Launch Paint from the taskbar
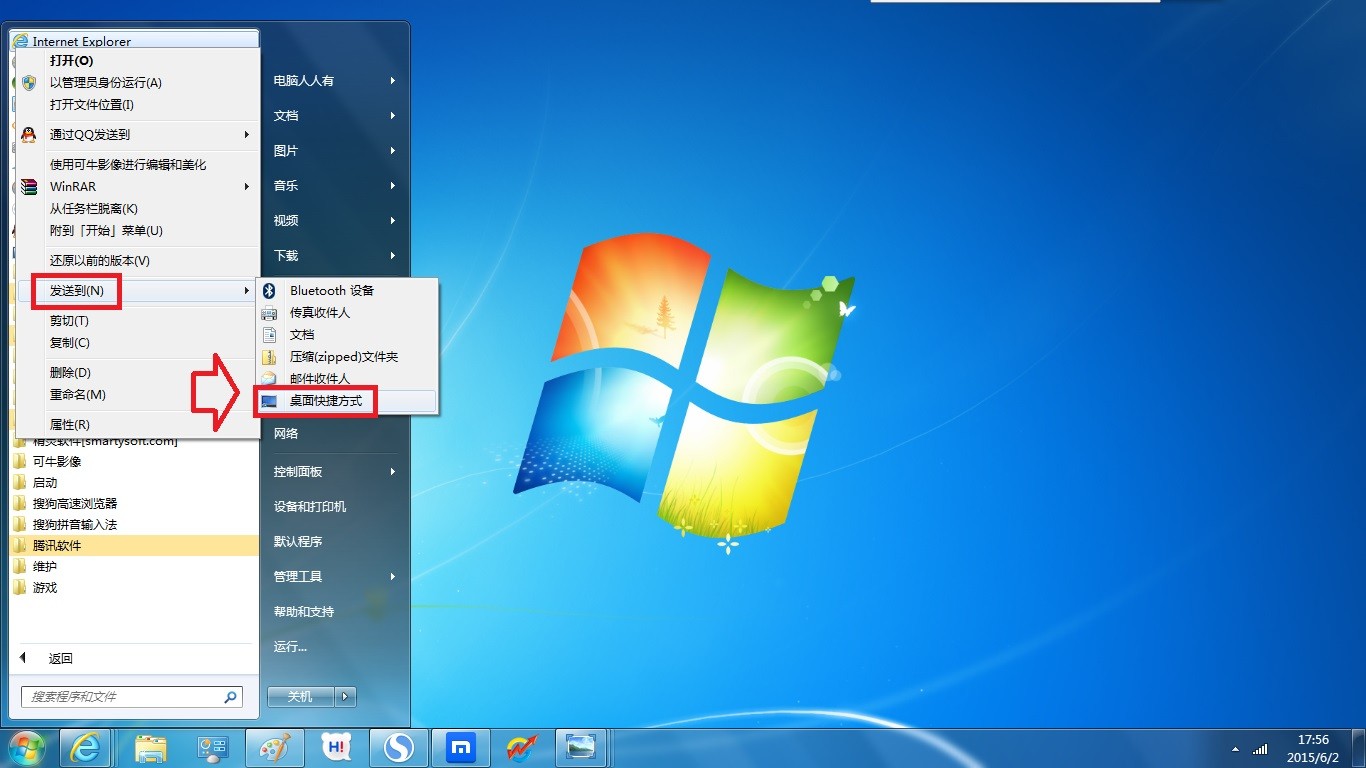The image size is (1366, 768). coord(274,747)
